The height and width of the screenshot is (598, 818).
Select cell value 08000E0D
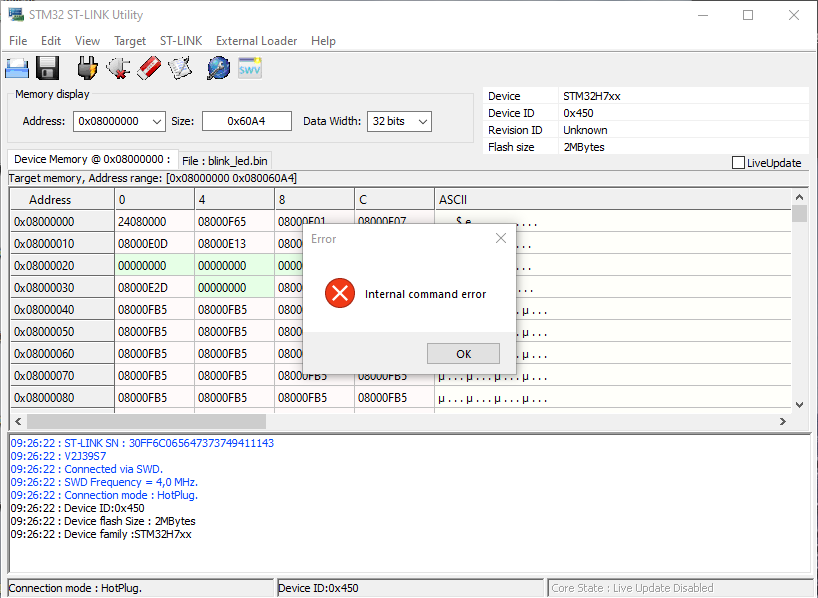click(x=154, y=244)
